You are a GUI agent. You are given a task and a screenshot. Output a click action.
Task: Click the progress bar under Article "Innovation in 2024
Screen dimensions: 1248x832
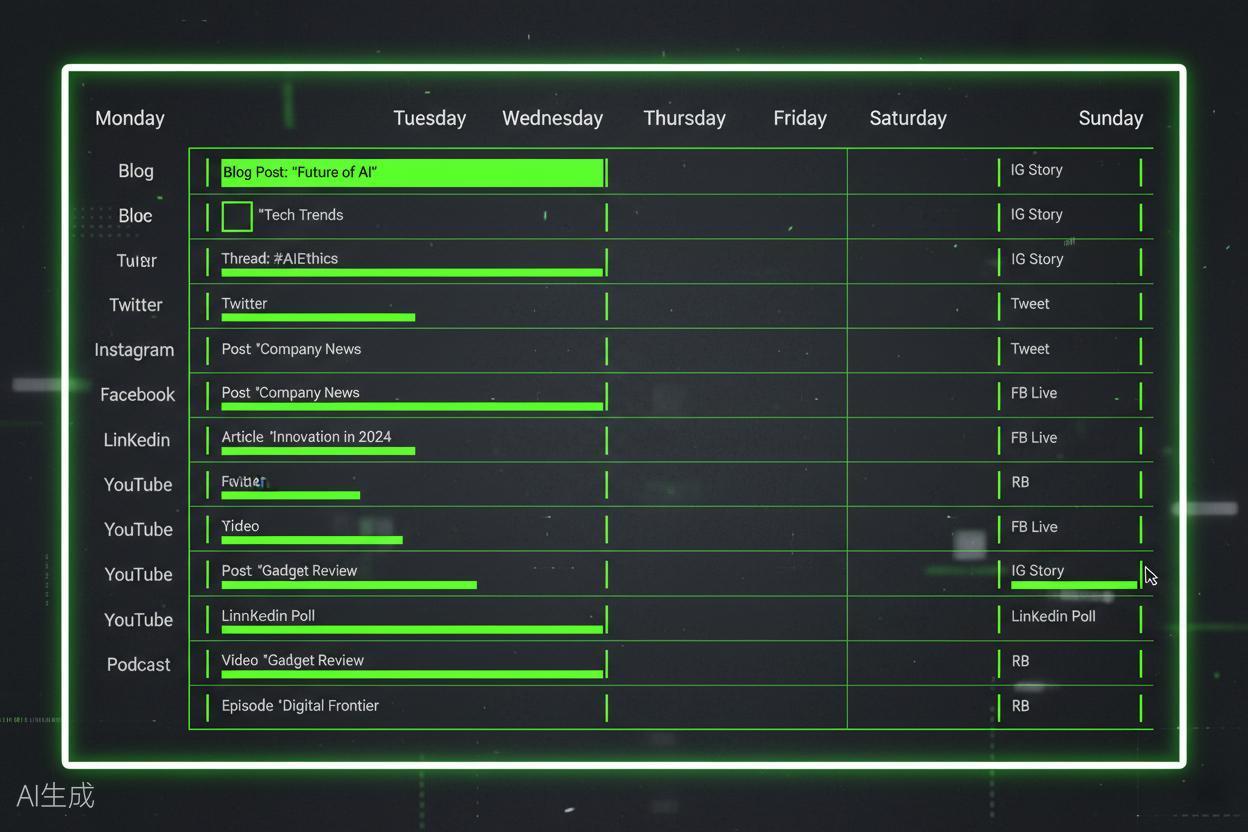click(x=318, y=451)
